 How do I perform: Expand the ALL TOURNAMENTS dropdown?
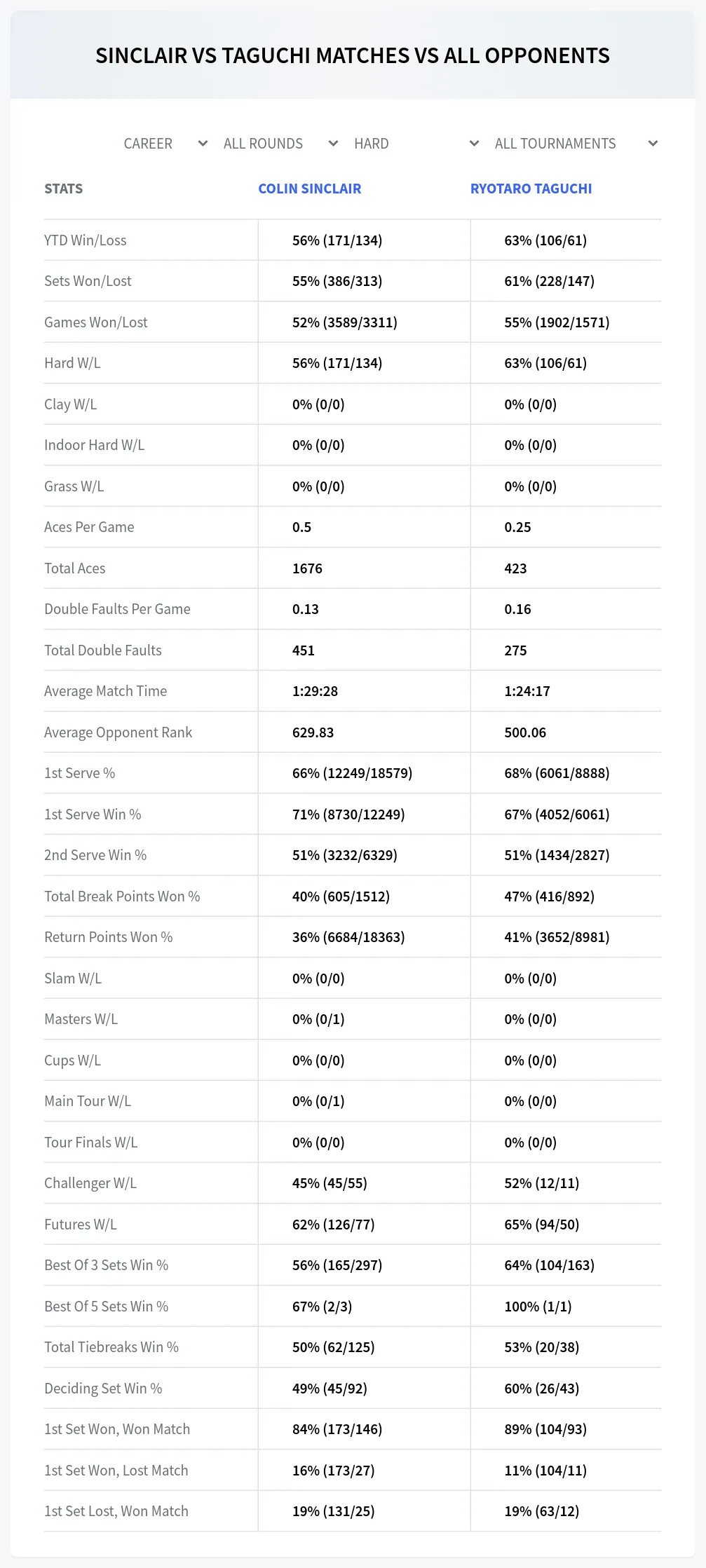coord(576,144)
